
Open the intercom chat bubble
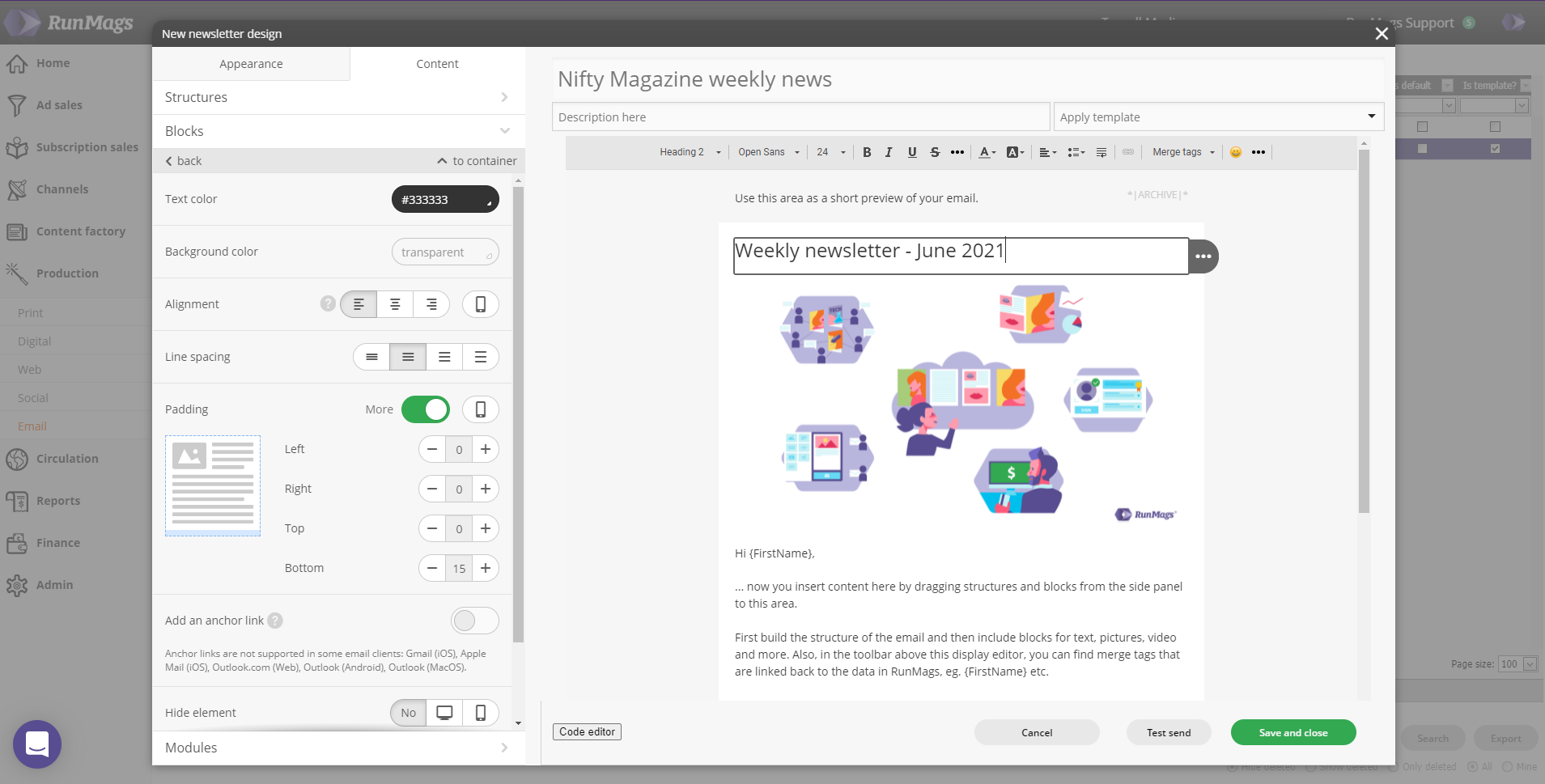point(37,744)
